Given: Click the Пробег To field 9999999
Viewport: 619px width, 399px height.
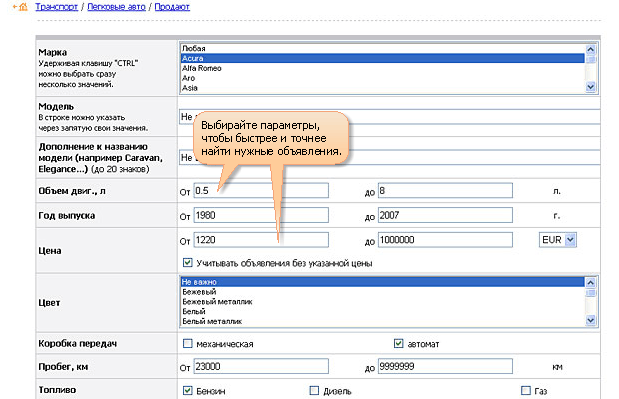Looking at the screenshot, I should 445,366.
